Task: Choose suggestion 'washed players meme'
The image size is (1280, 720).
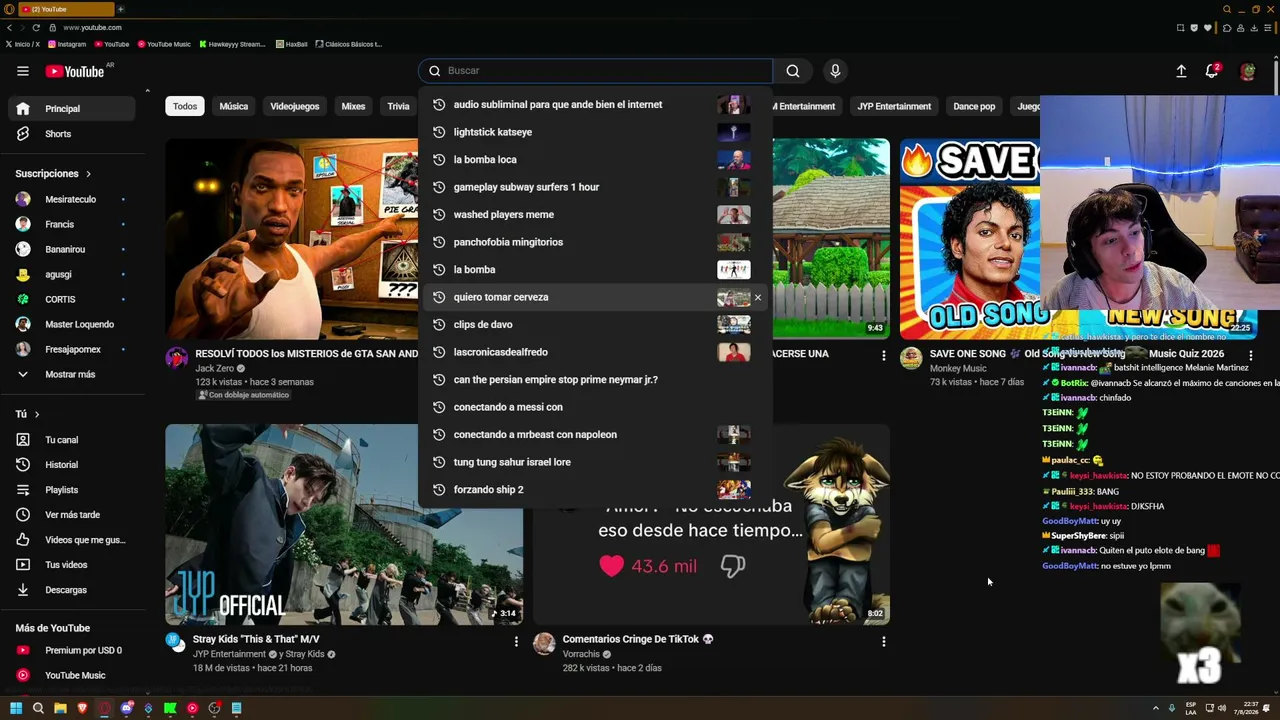Action: [x=595, y=215]
